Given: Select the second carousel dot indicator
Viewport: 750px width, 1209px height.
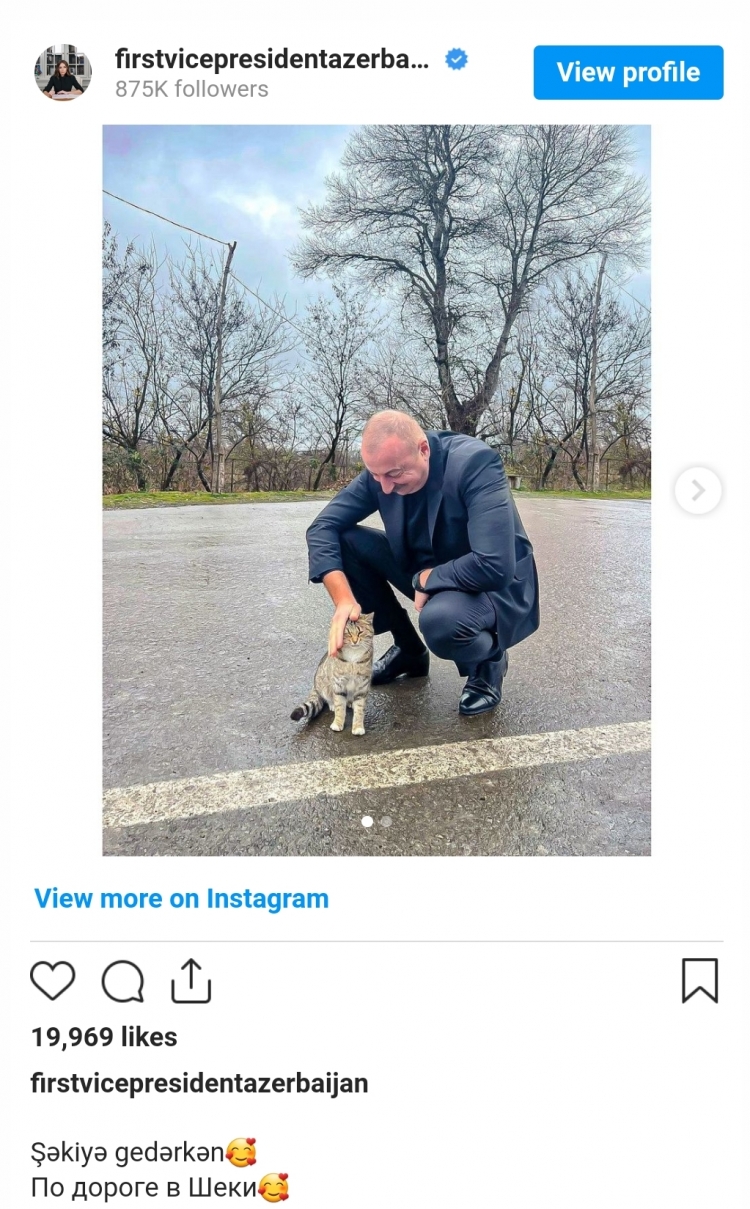Looking at the screenshot, I should 386,821.
